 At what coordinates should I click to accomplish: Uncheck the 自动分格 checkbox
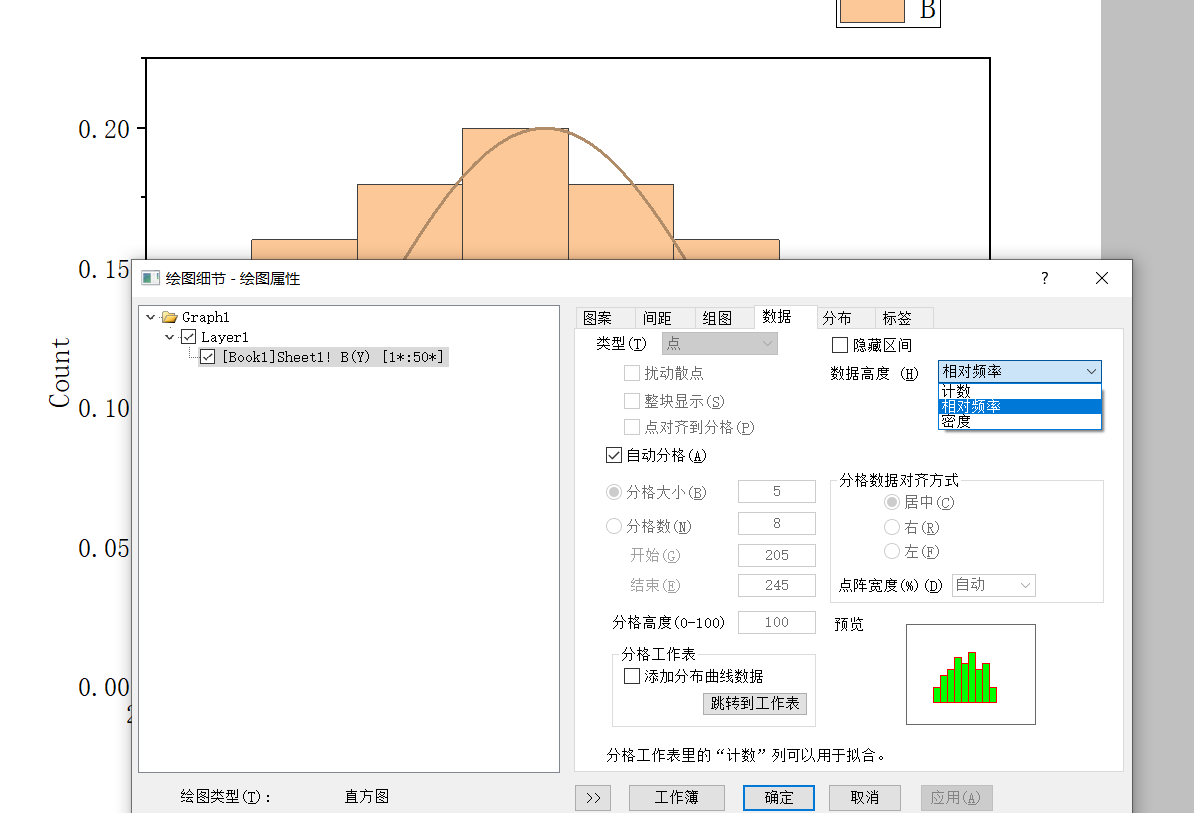(x=614, y=455)
